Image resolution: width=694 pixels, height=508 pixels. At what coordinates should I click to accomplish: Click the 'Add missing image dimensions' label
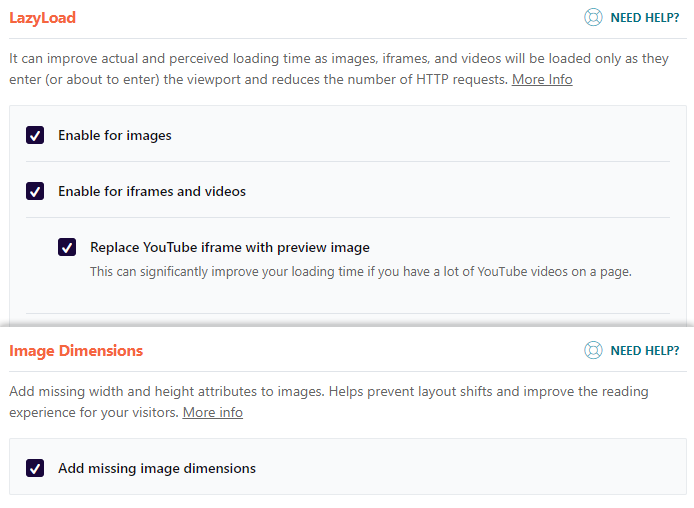pos(157,468)
